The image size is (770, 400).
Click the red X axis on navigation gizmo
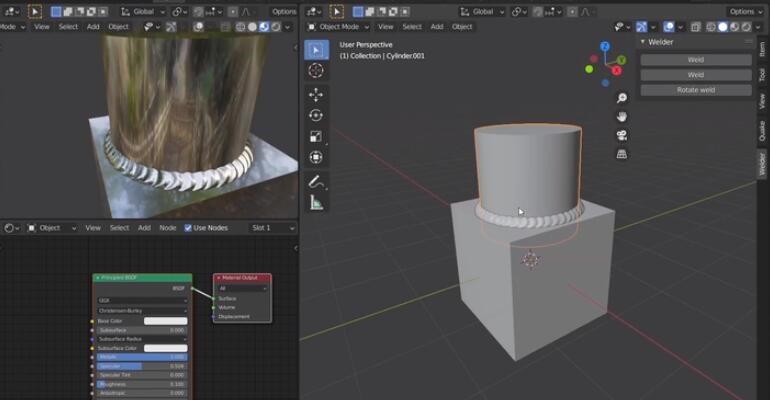pyautogui.click(x=616, y=71)
